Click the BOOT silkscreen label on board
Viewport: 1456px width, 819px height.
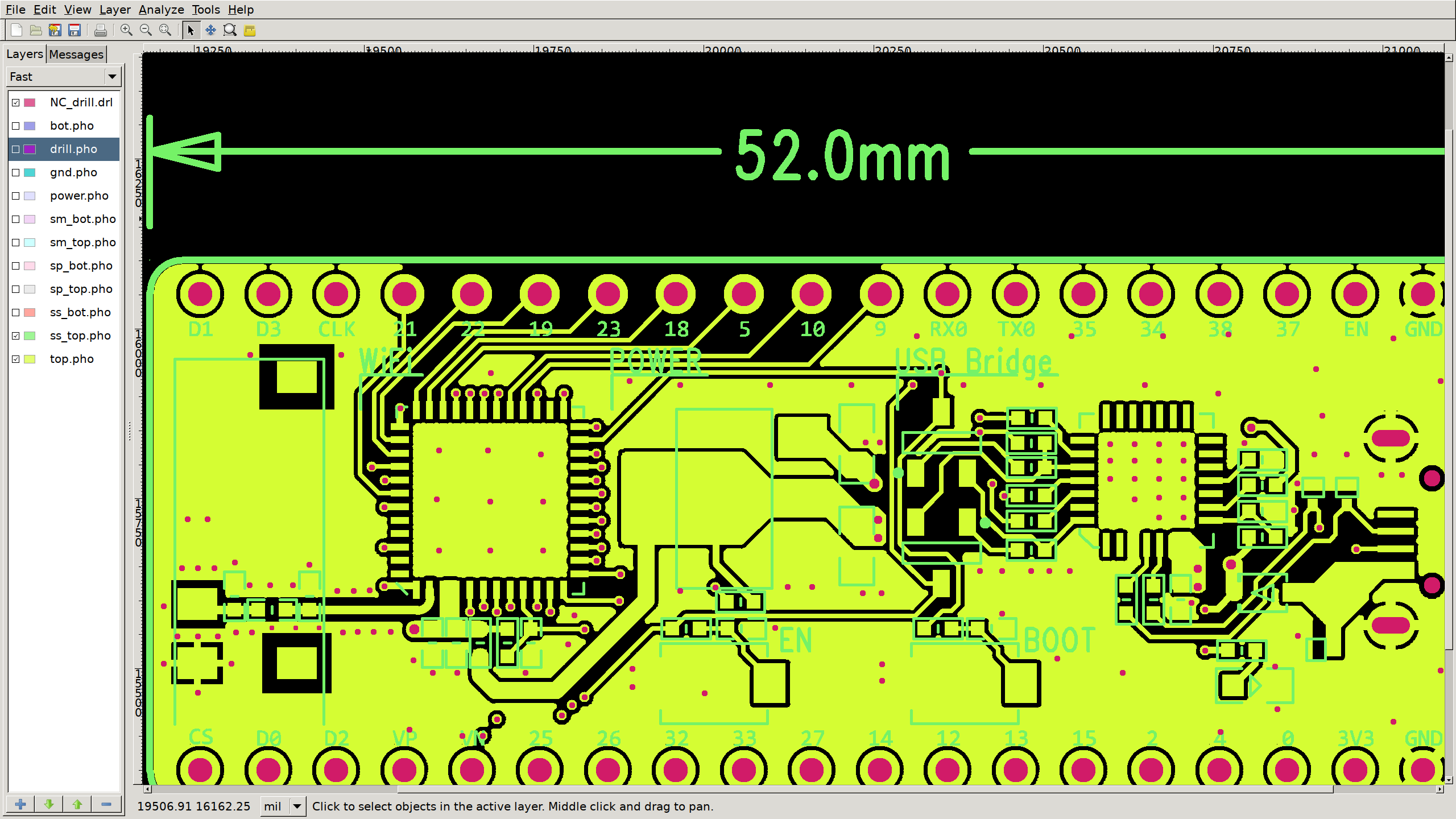[x=1059, y=640]
